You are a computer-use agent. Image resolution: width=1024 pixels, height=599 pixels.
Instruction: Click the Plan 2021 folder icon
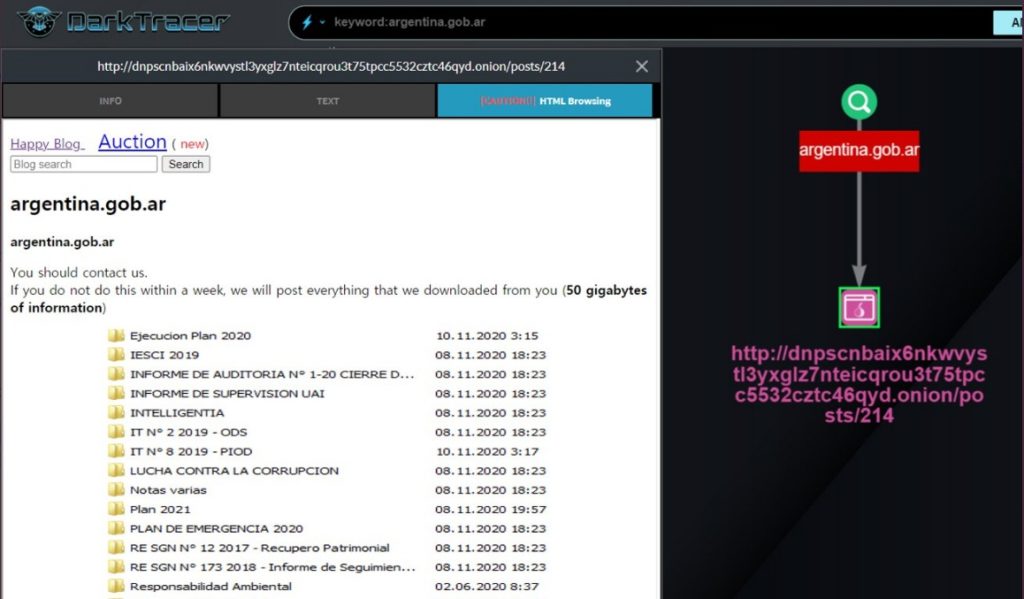(x=116, y=509)
